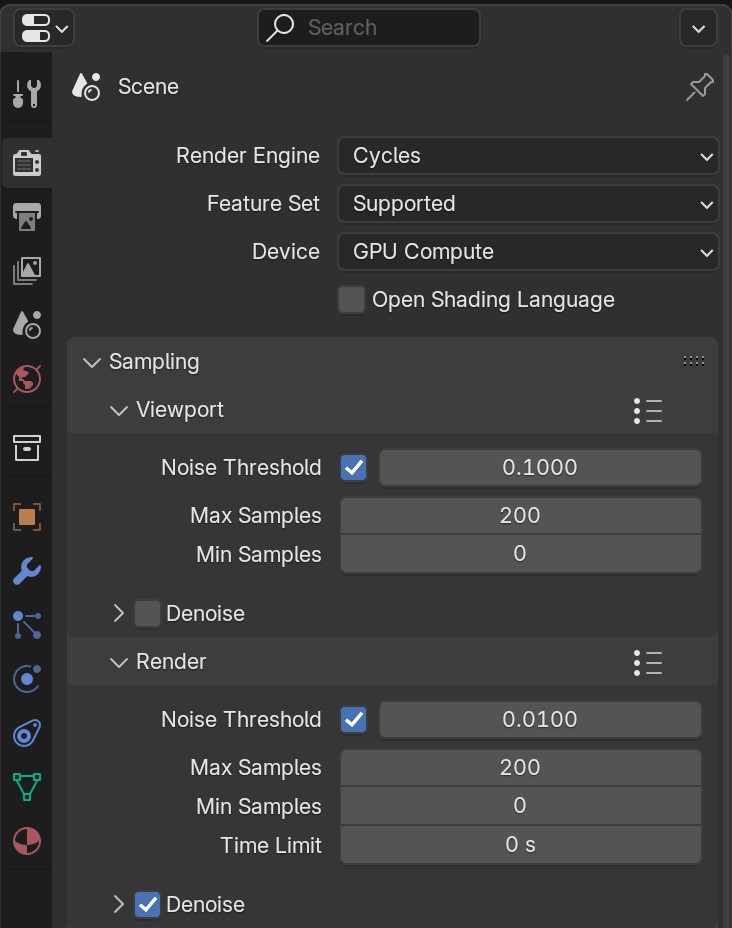
Task: Disable Viewport Noise Threshold checkbox
Action: (x=353, y=468)
